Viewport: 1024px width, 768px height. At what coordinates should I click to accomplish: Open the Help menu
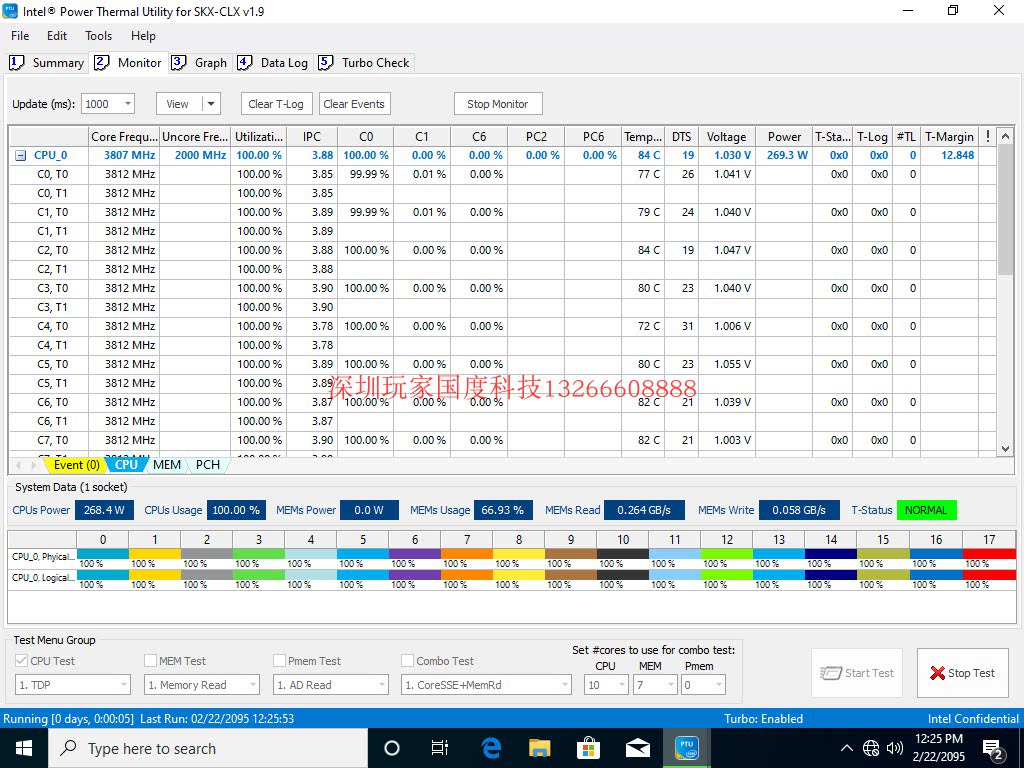pyautogui.click(x=143, y=36)
